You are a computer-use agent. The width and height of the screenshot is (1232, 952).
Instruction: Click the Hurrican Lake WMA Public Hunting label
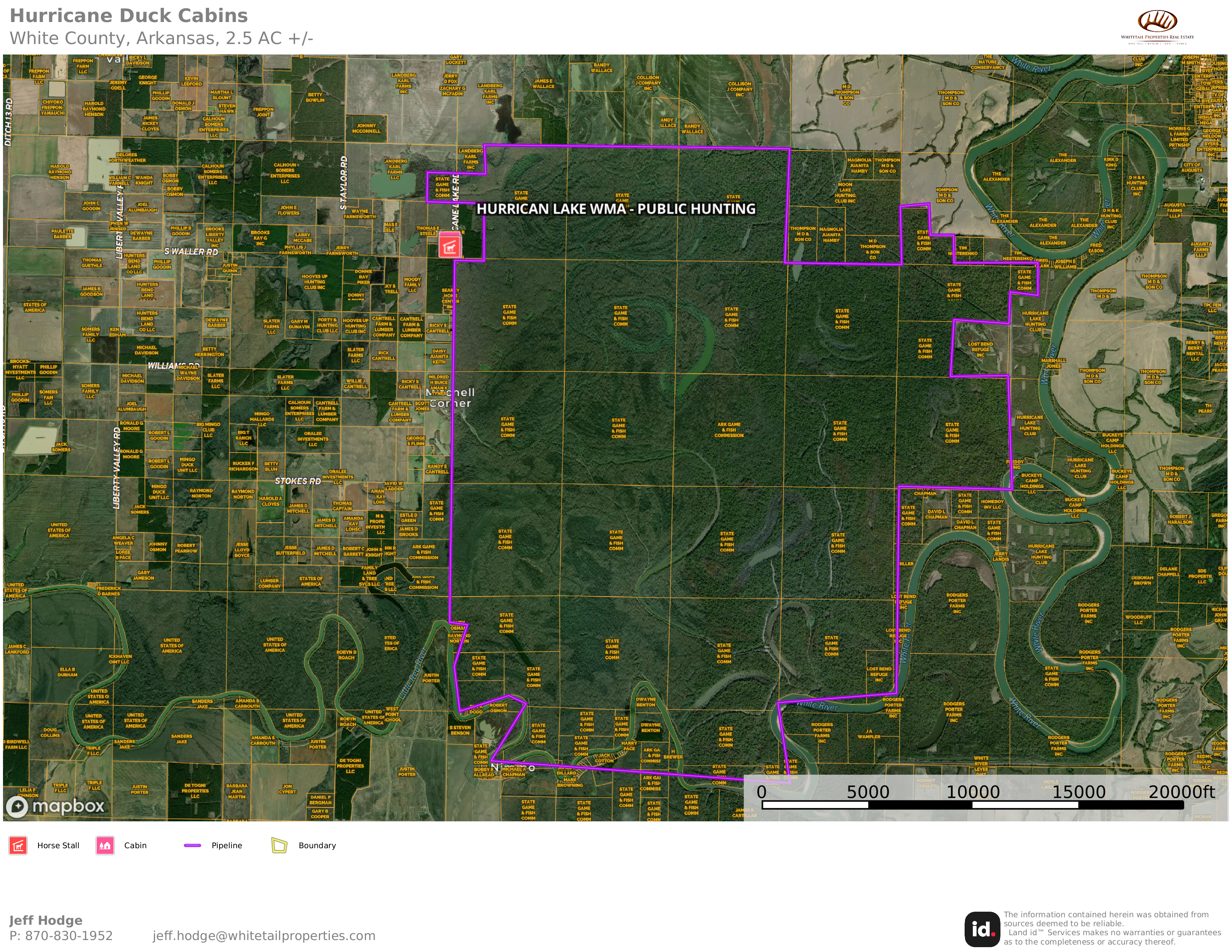(615, 209)
